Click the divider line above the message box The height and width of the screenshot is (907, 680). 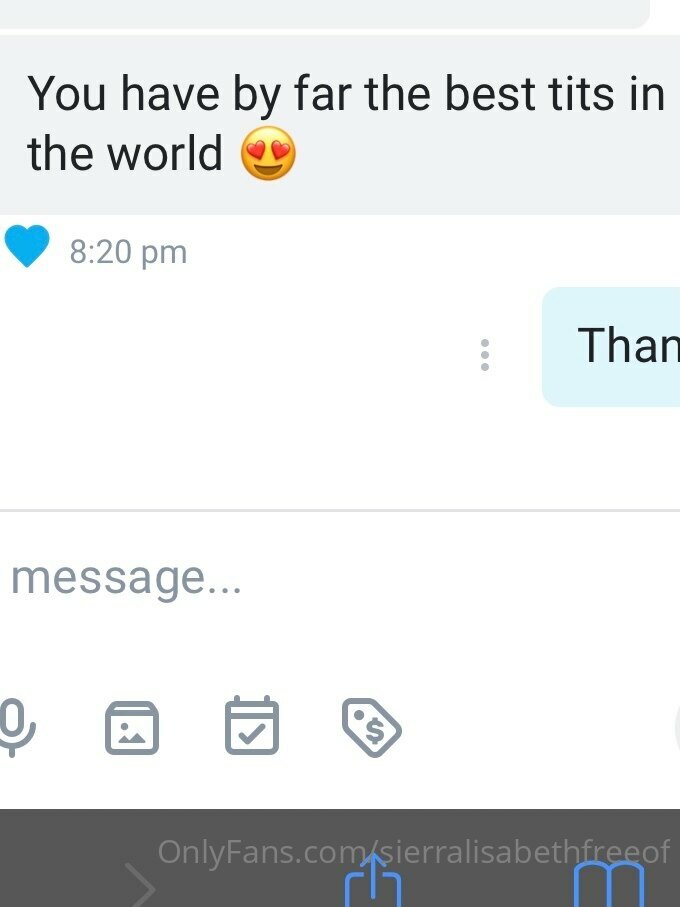pyautogui.click(x=340, y=511)
